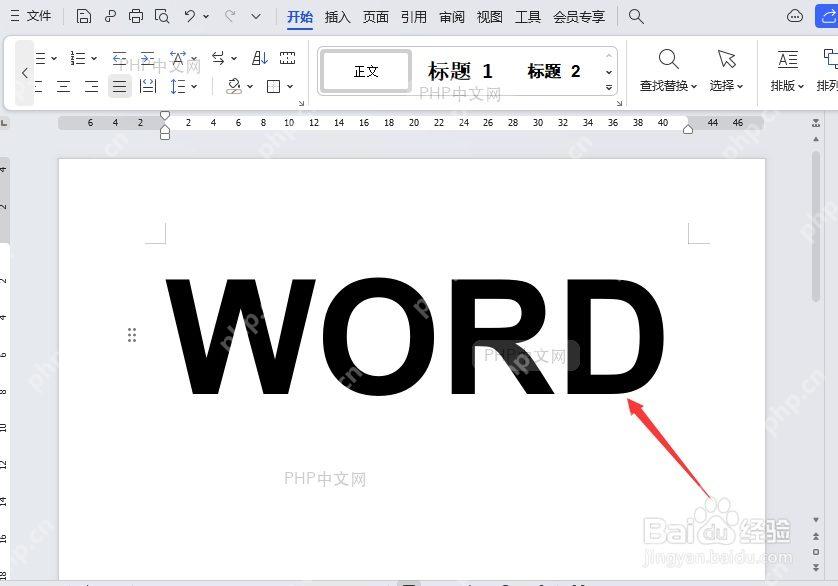Show next row of the styles gallery
The width and height of the screenshot is (838, 586).
(609, 72)
